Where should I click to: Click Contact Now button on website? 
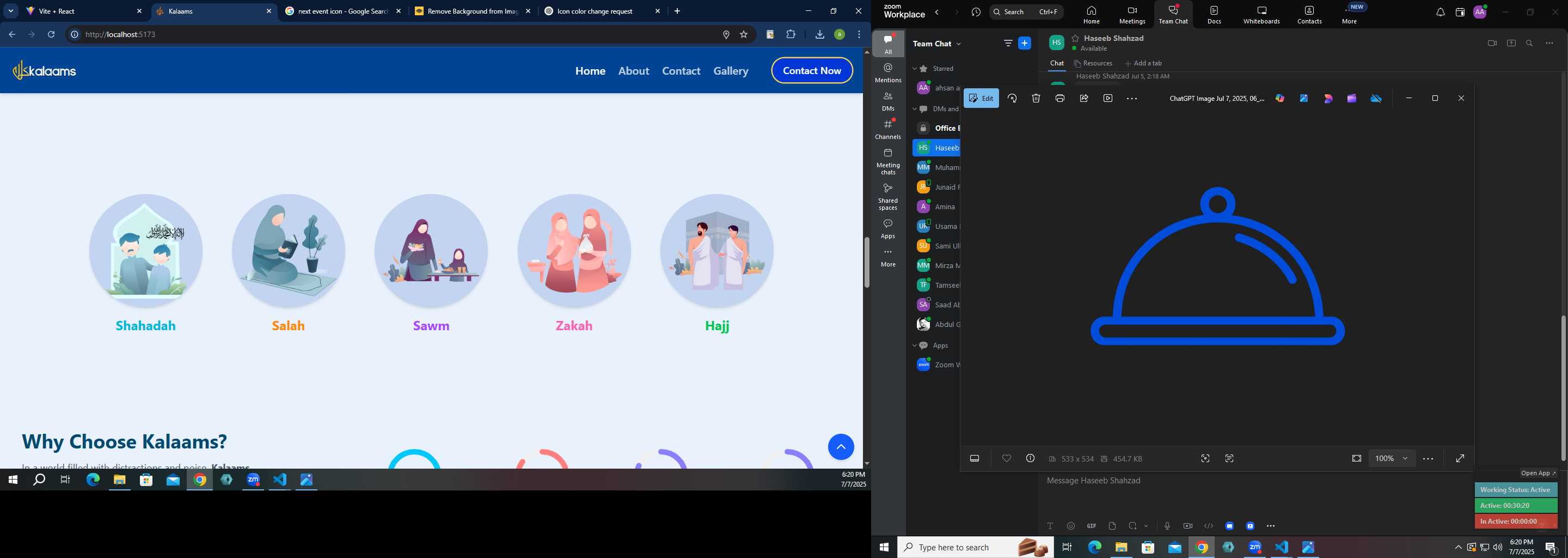(x=812, y=71)
